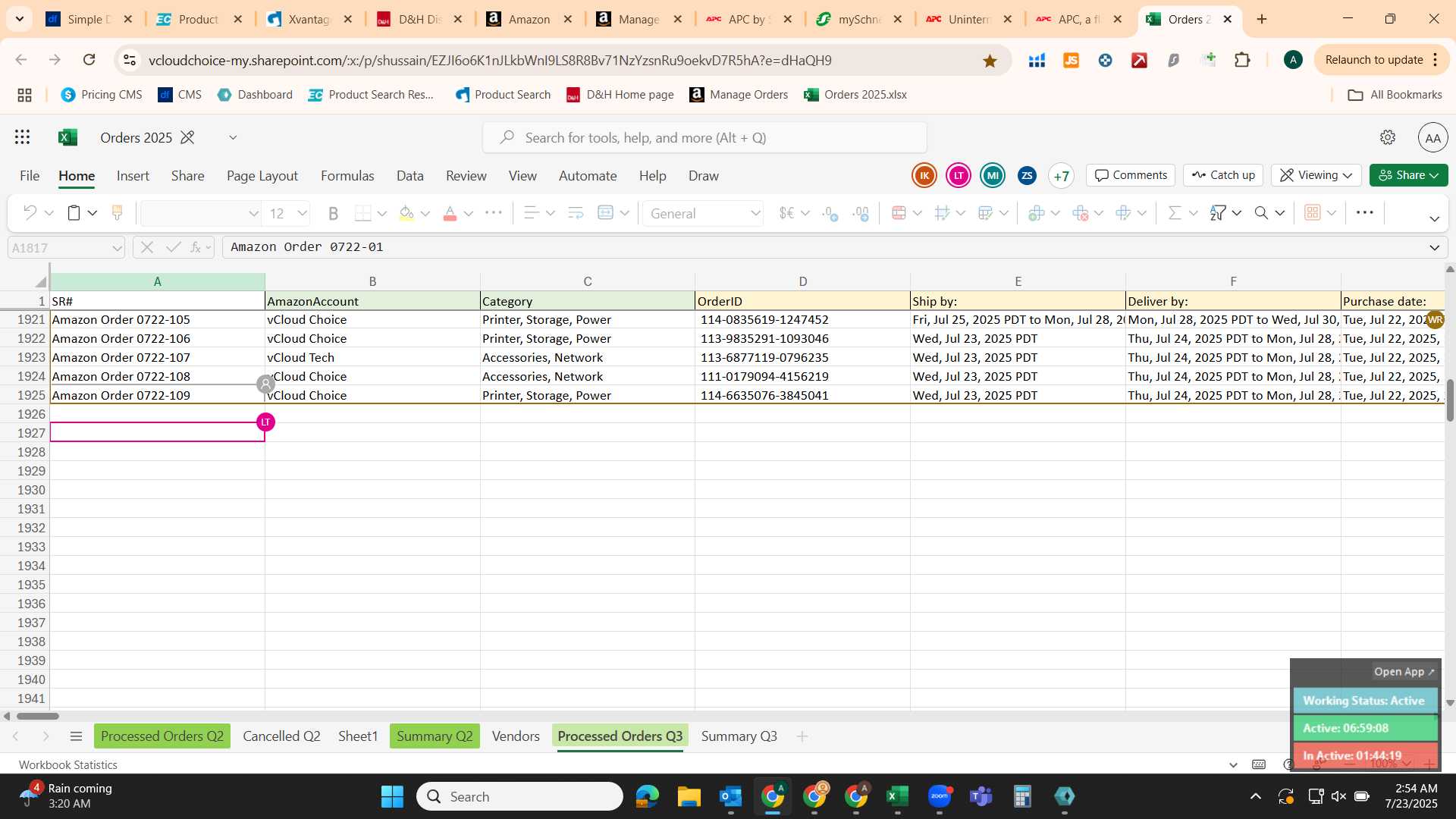Click the AutoSum sigma icon
The width and height of the screenshot is (1456, 819).
[x=1175, y=213]
